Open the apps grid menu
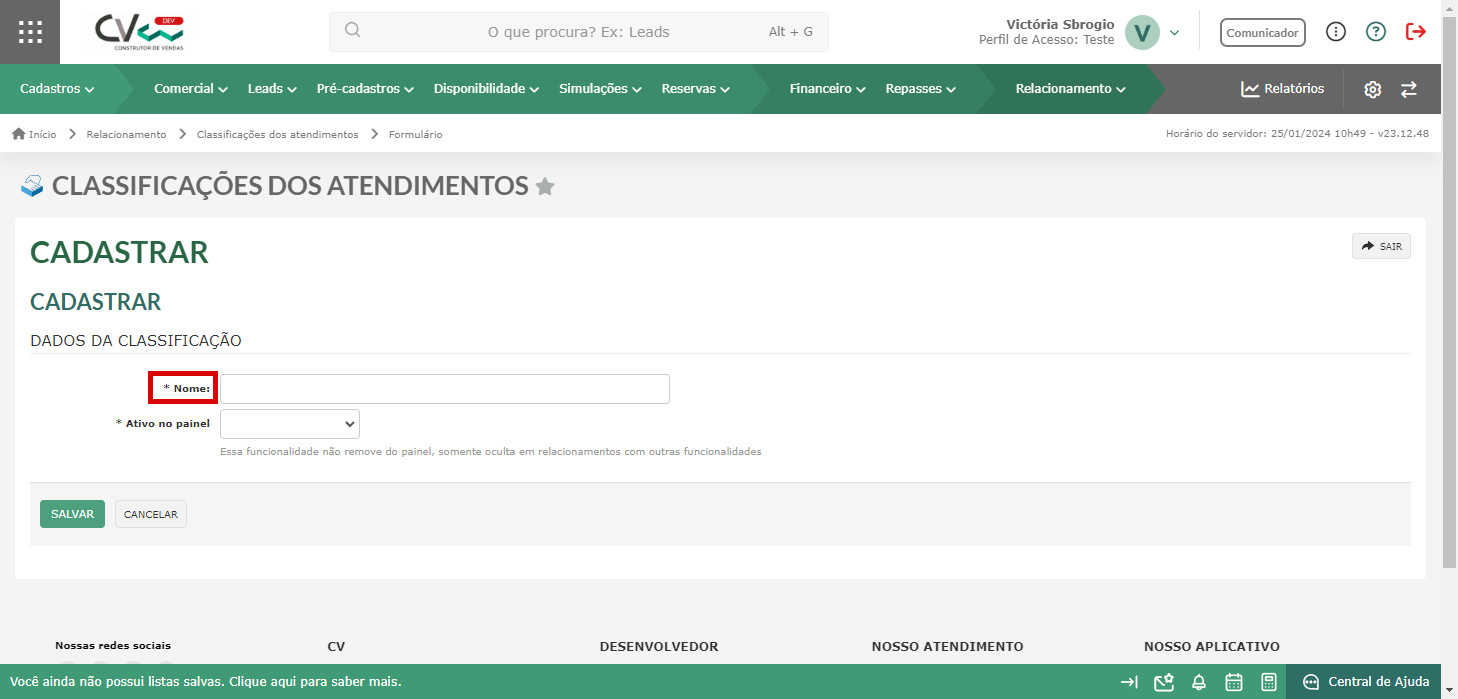This screenshot has height=699, width=1458. click(x=30, y=32)
